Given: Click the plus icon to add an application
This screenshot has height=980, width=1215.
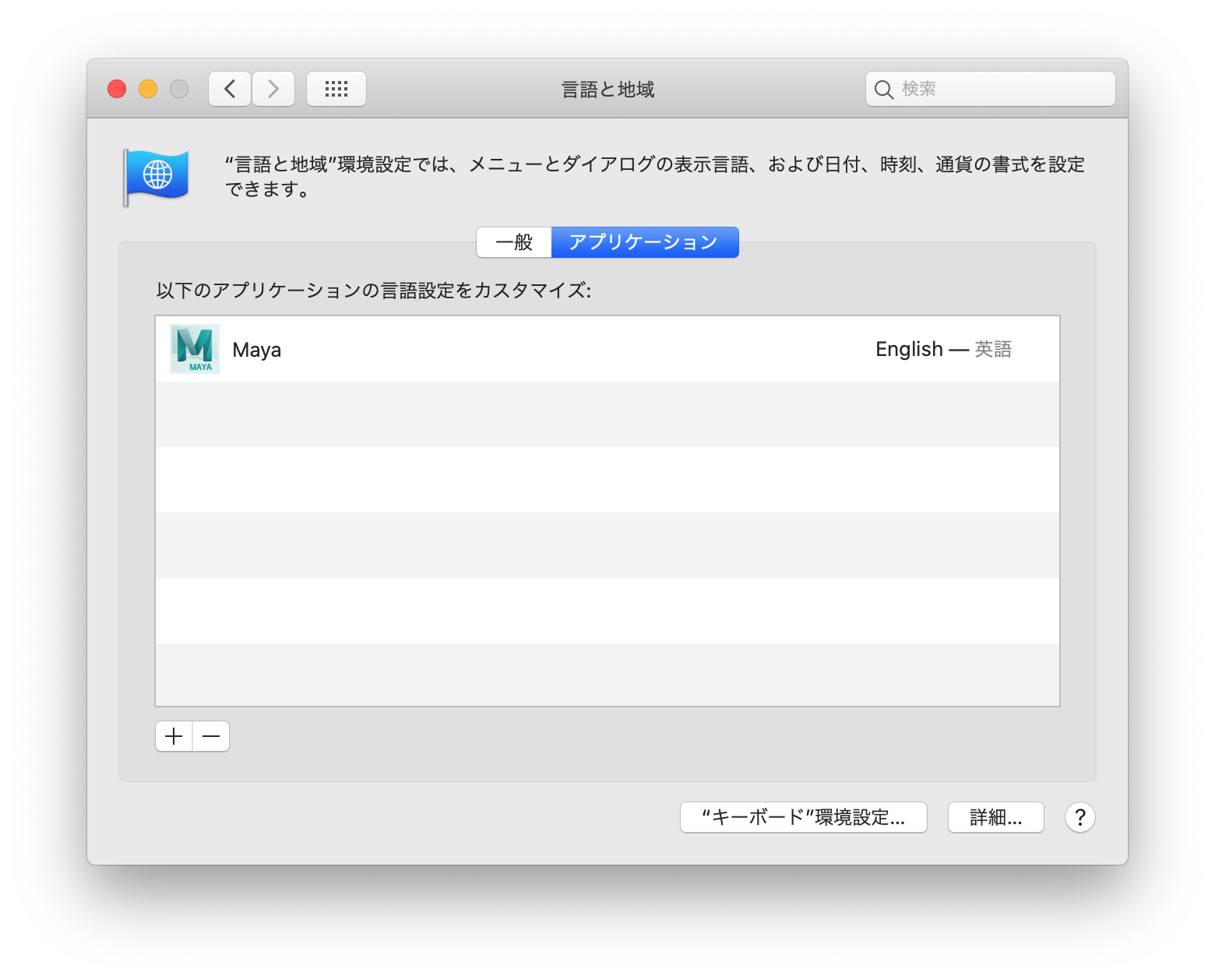Looking at the screenshot, I should pos(173,735).
